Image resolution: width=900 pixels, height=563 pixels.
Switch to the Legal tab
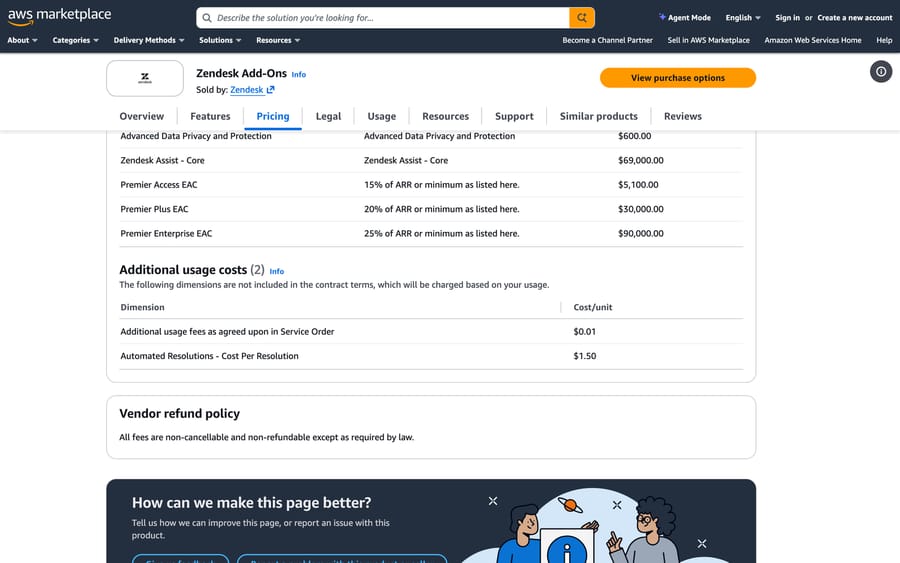point(328,116)
